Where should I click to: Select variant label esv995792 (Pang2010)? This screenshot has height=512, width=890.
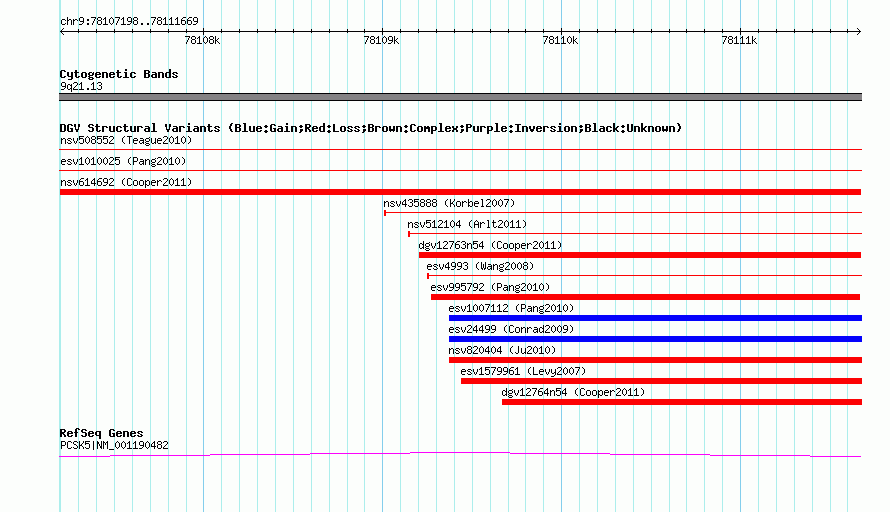click(x=490, y=287)
